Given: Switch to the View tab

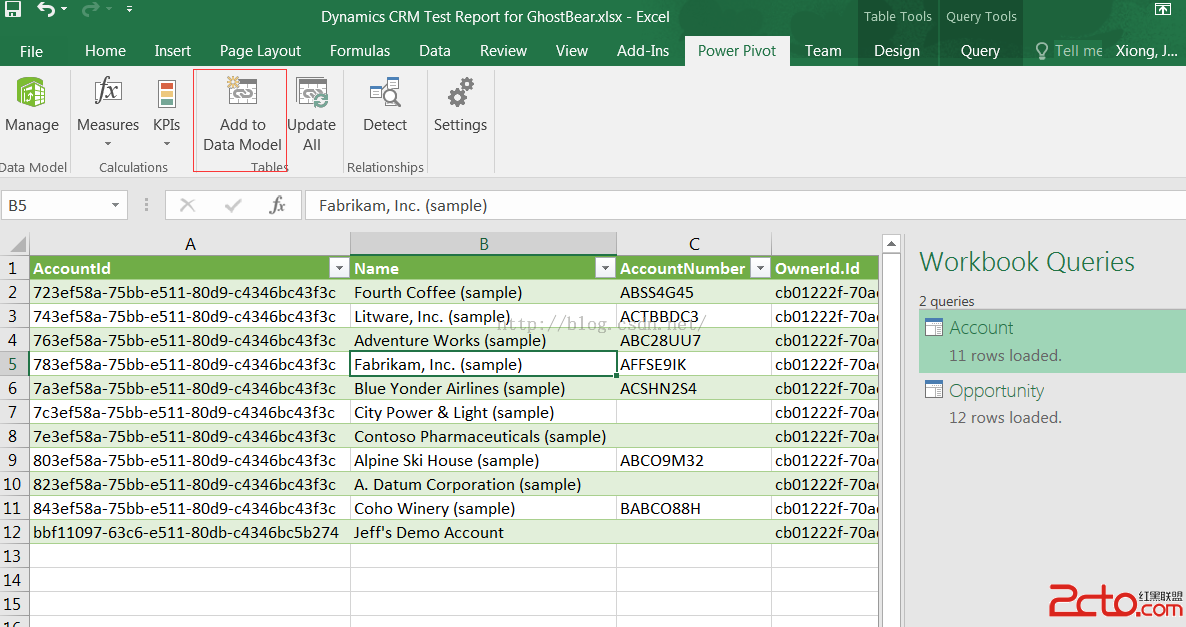Looking at the screenshot, I should tap(572, 51).
